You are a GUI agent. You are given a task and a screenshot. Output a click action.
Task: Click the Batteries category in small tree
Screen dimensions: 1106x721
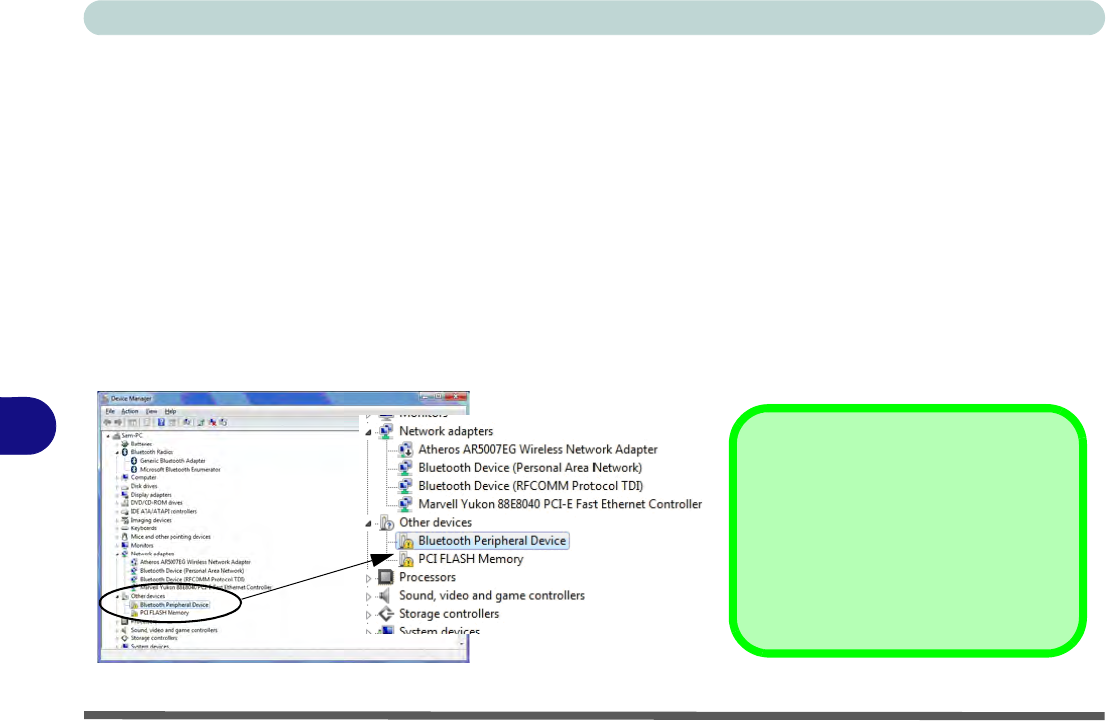click(141, 444)
